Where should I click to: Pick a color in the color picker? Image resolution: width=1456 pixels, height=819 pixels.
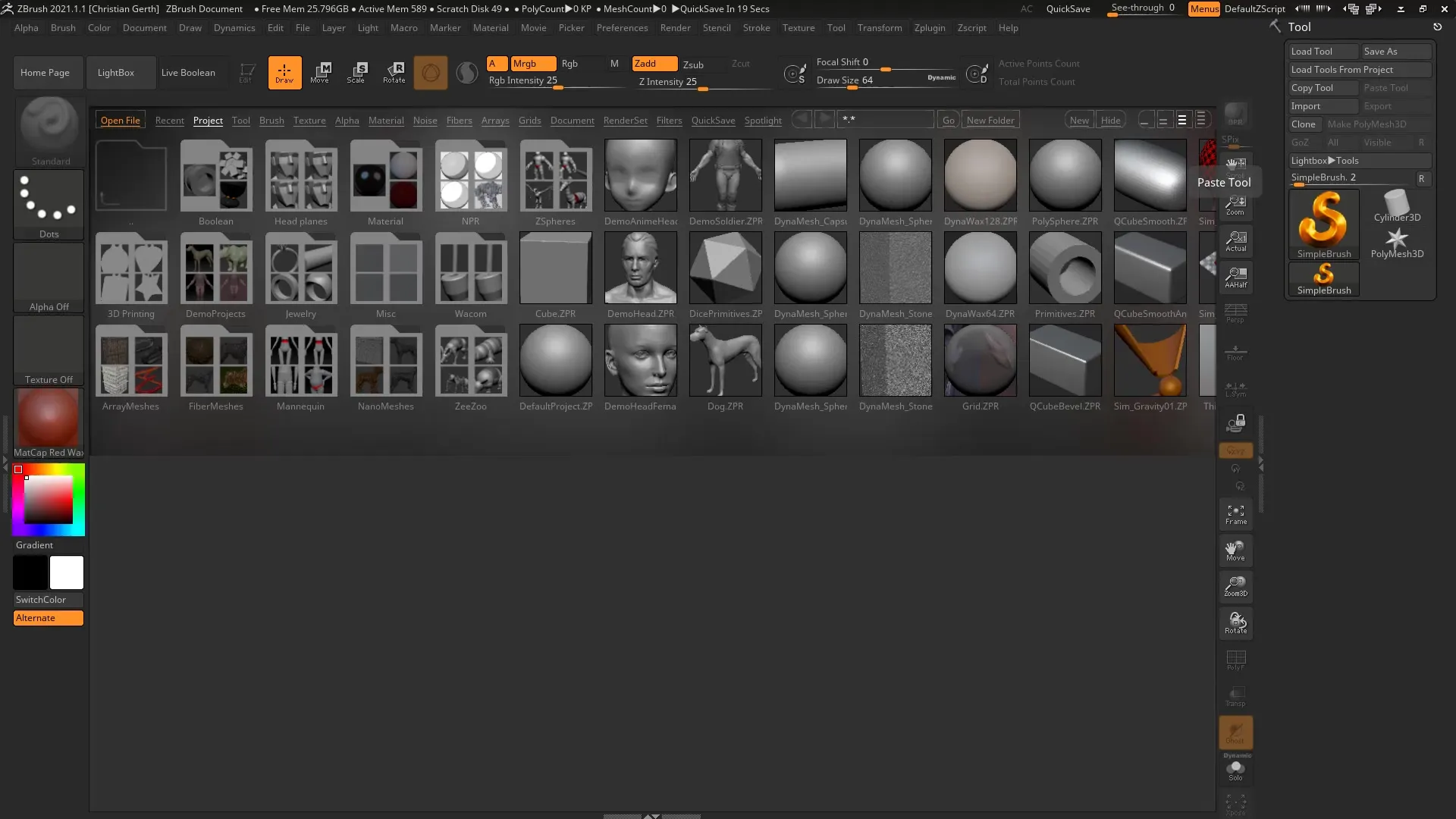(x=49, y=499)
